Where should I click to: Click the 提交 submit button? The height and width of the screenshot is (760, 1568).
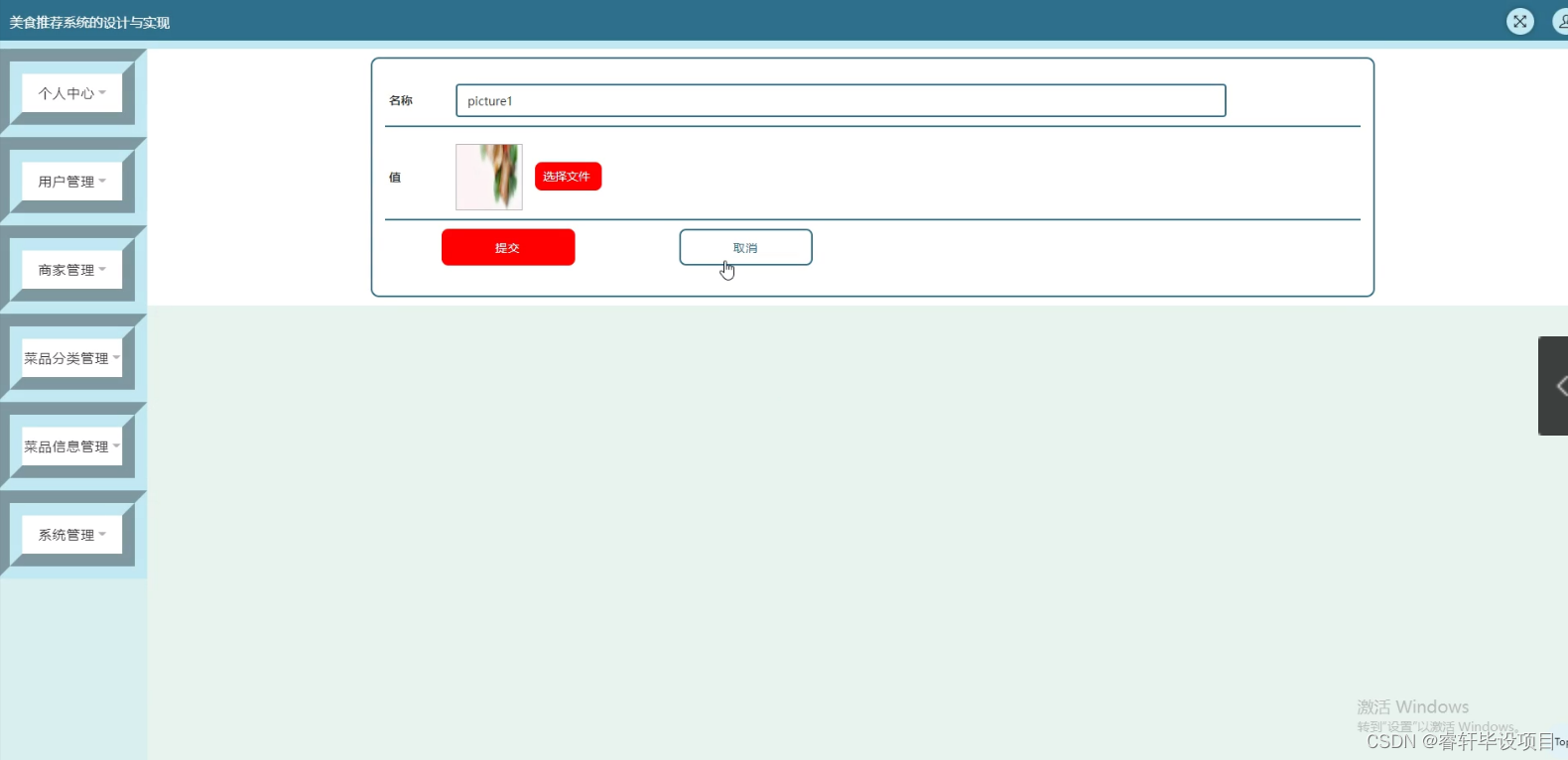[x=508, y=247]
